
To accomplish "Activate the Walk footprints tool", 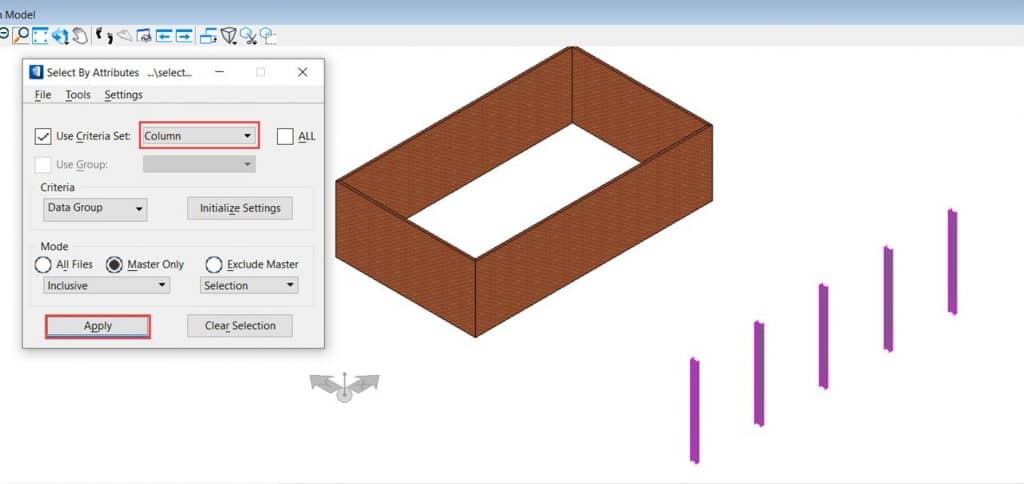I will (x=102, y=36).
